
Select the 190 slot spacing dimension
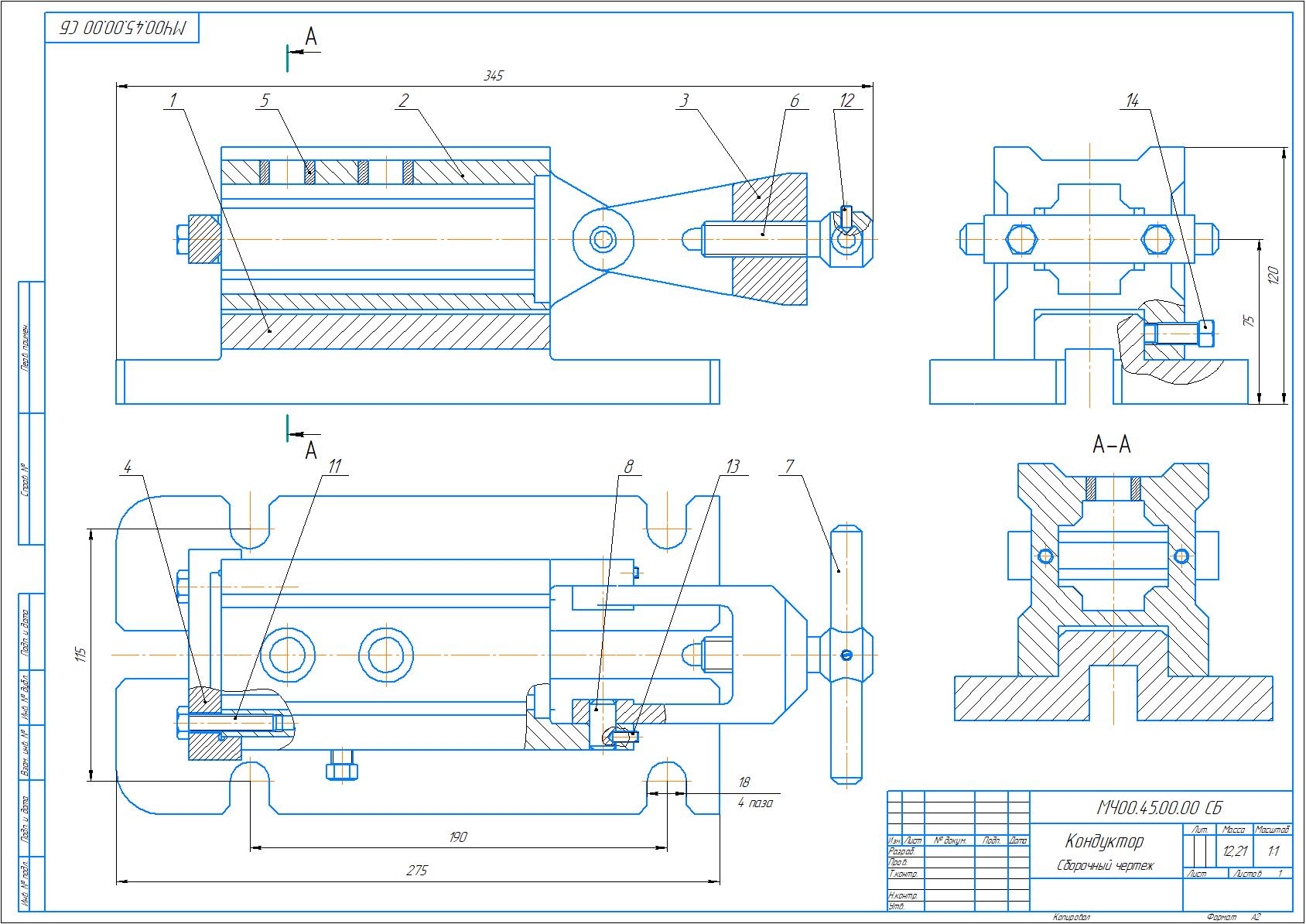coord(458,837)
